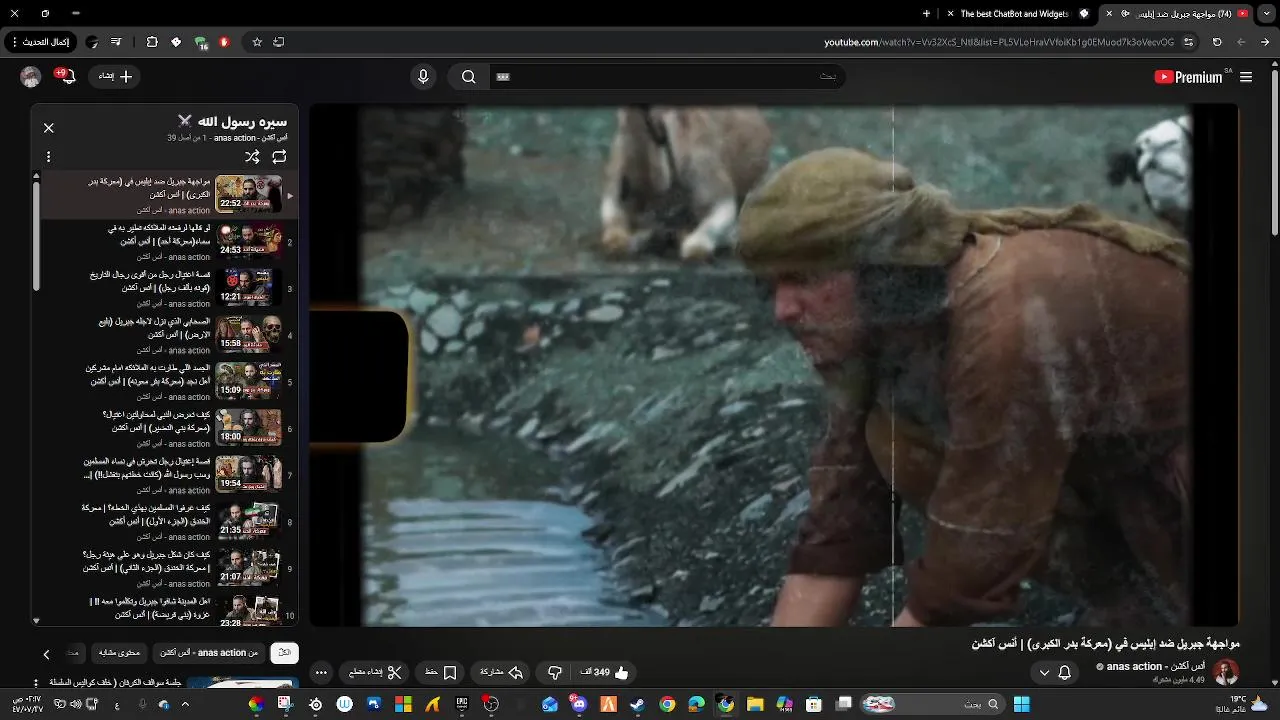Select the related content (محتوى مشابه) chip
The width and height of the screenshot is (1280, 720).
point(120,653)
